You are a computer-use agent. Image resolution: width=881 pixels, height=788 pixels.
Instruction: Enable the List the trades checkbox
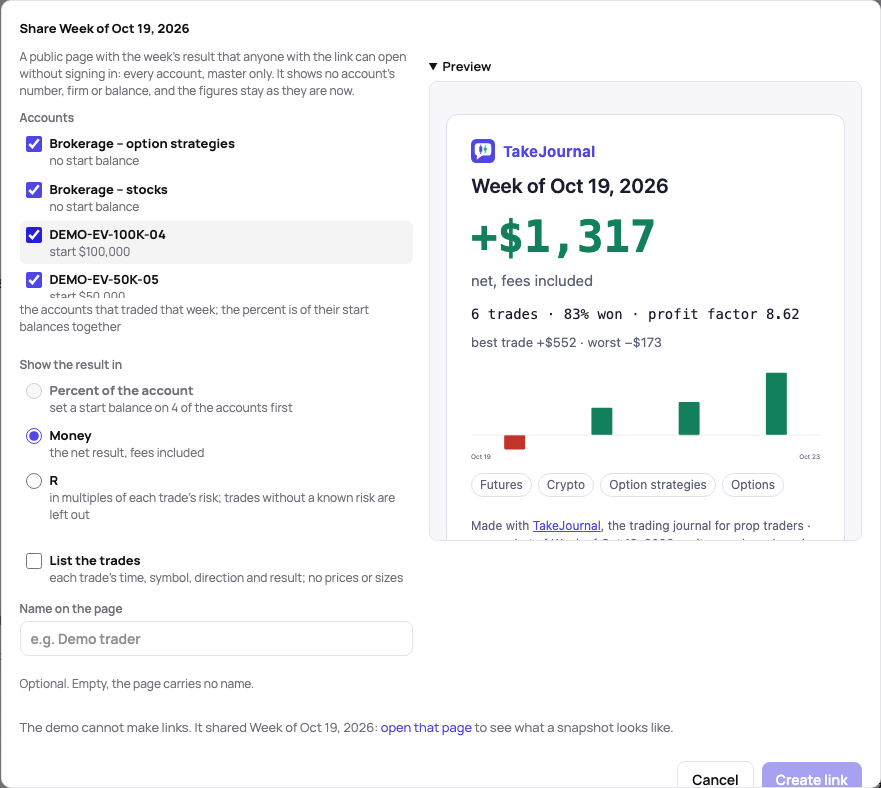tap(34, 561)
